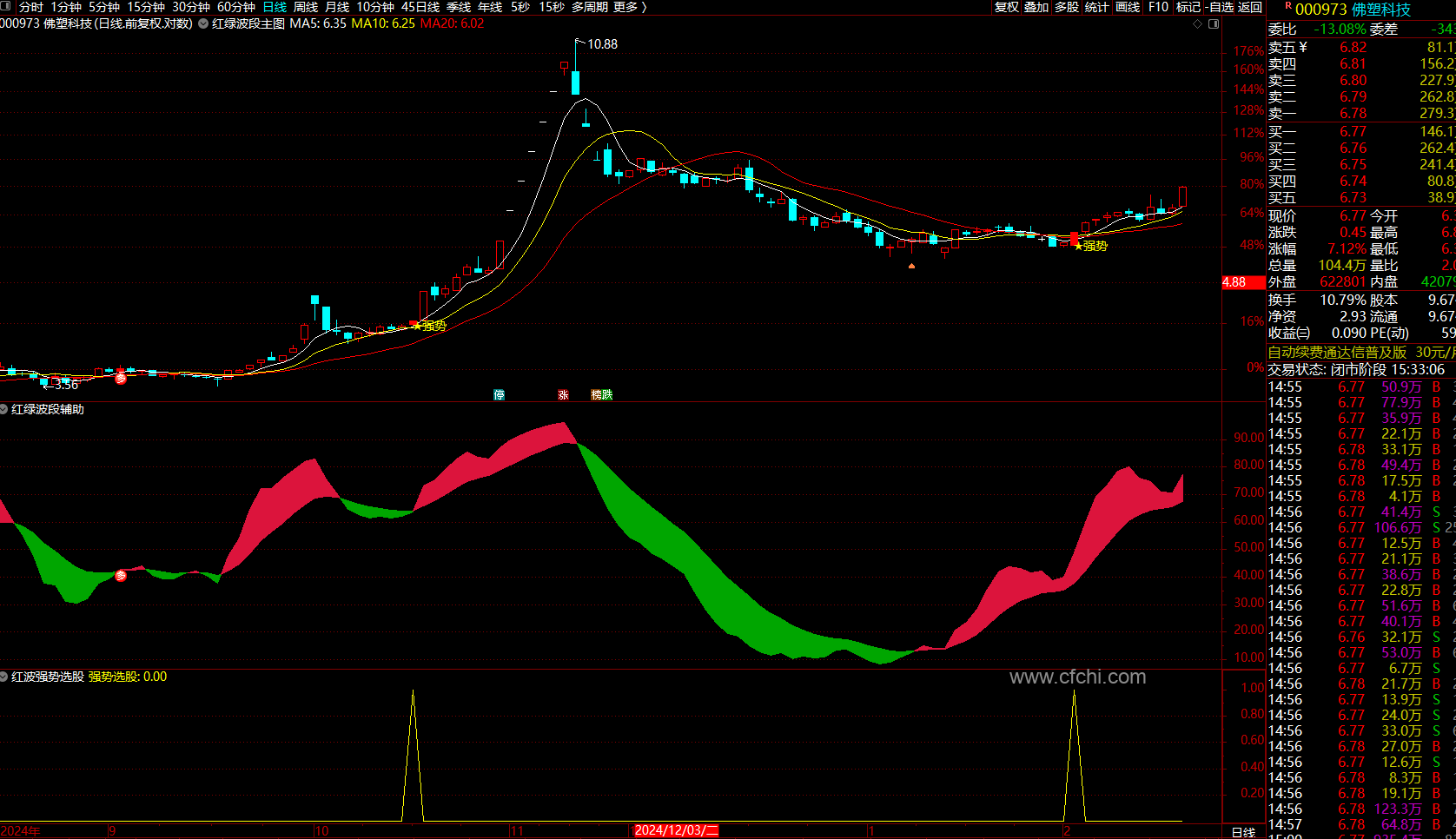Click the R margin-trading badge

1288,6
